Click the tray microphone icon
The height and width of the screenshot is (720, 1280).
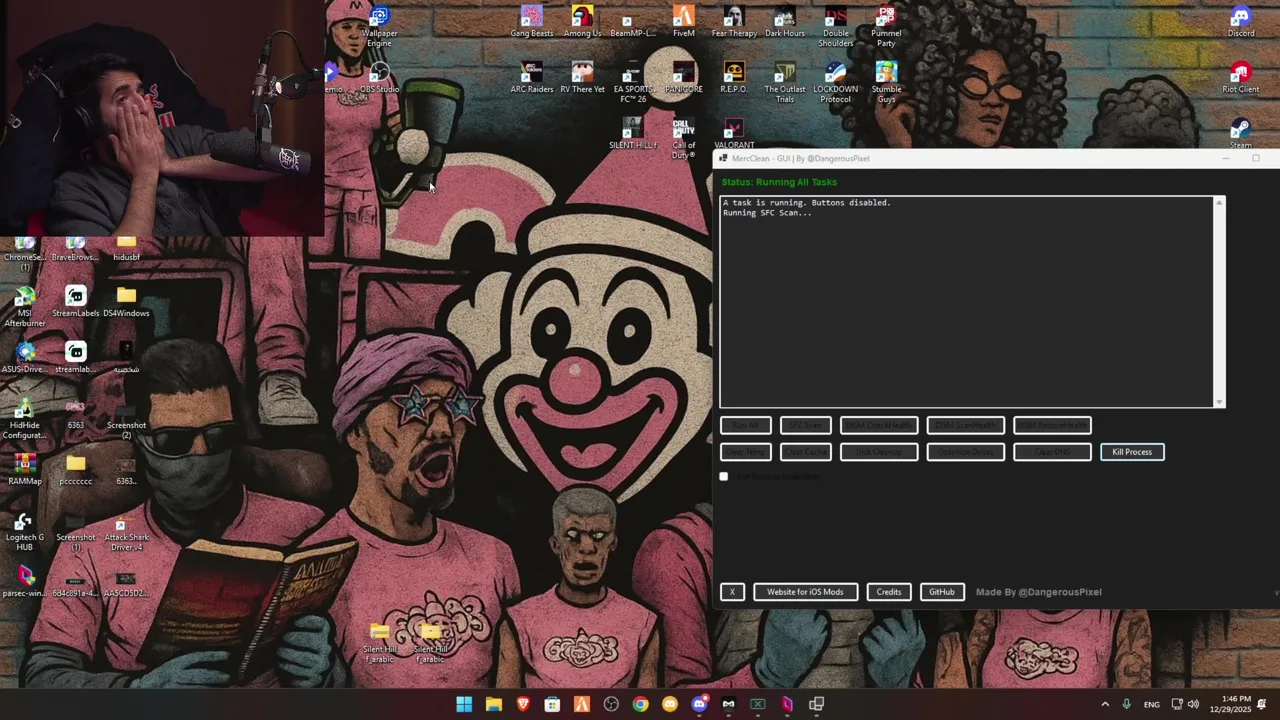click(1127, 704)
